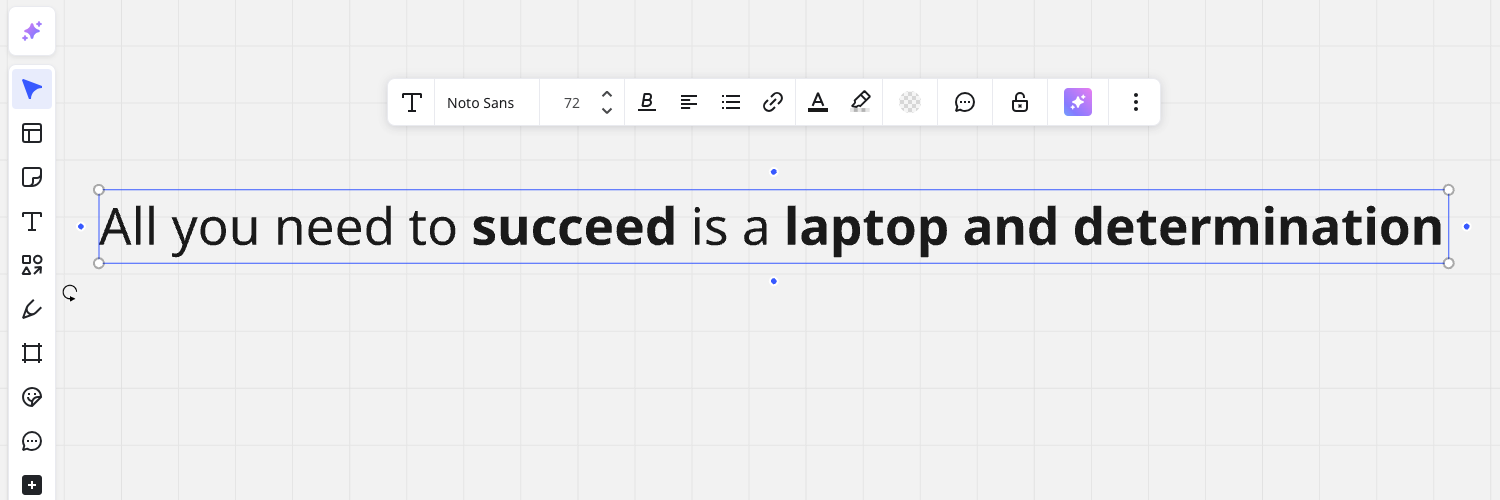The width and height of the screenshot is (1500, 500).
Task: Click the top-right corner handle of the text box
Action: pyautogui.click(x=1449, y=190)
